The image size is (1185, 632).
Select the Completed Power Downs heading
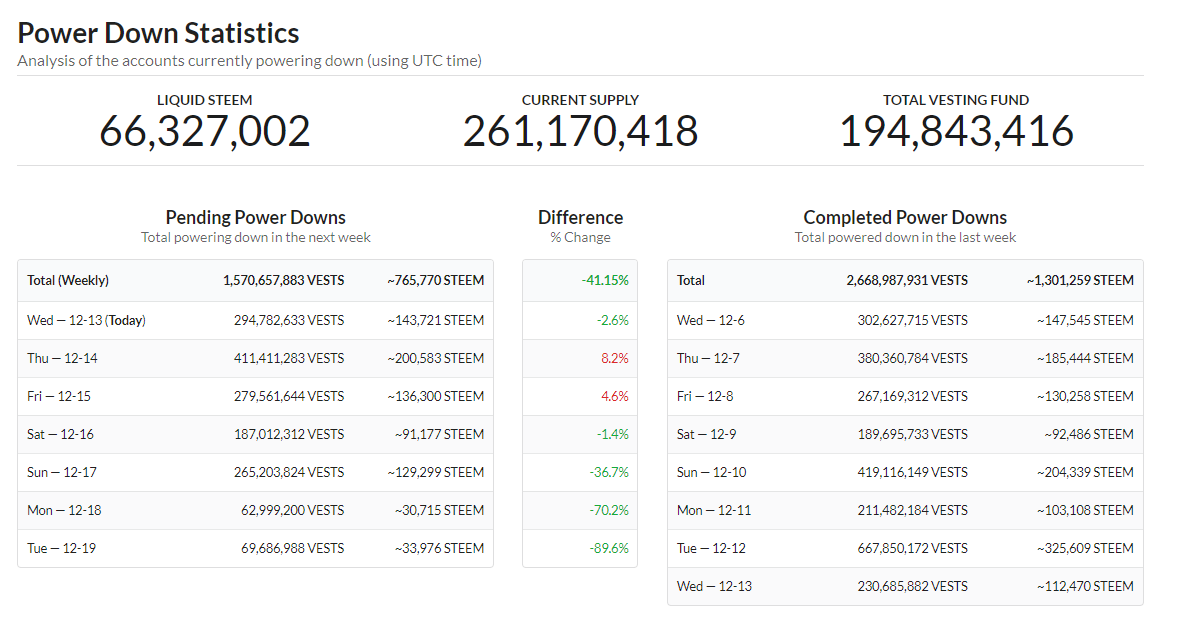point(905,217)
